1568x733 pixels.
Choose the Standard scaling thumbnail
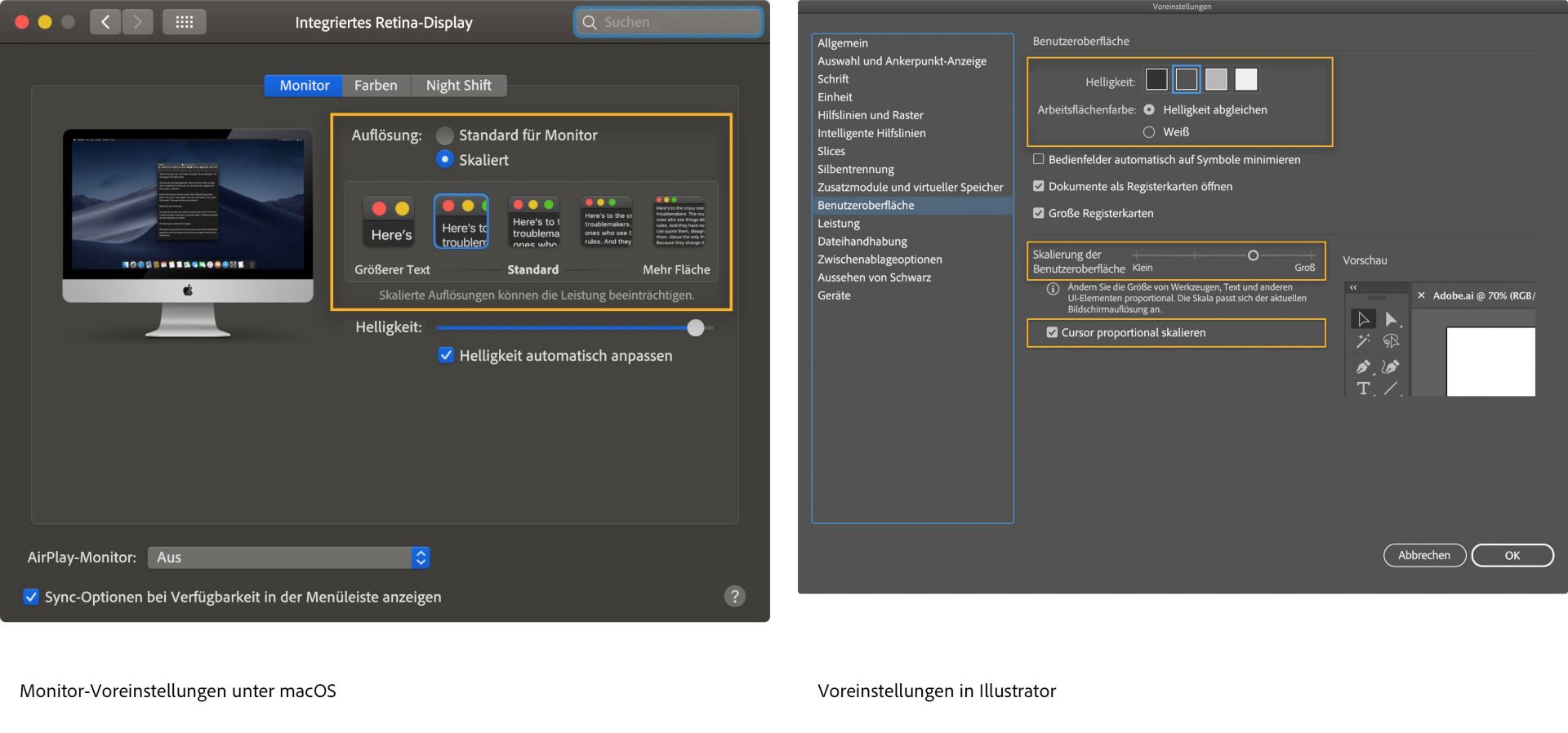tap(533, 222)
